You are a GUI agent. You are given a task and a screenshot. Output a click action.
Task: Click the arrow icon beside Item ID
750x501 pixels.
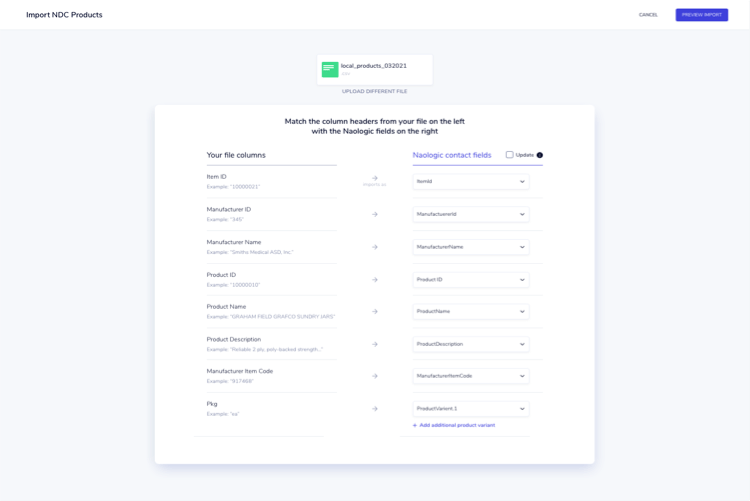pyautogui.click(x=375, y=178)
